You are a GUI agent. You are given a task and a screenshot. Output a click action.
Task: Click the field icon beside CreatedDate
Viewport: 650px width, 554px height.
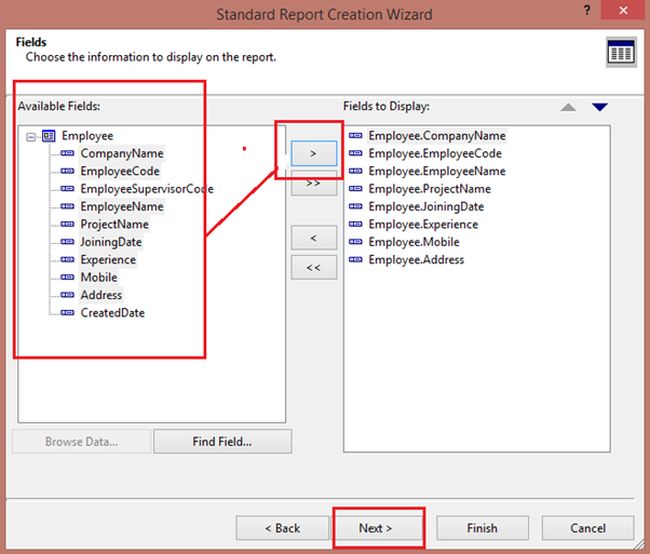tap(67, 313)
